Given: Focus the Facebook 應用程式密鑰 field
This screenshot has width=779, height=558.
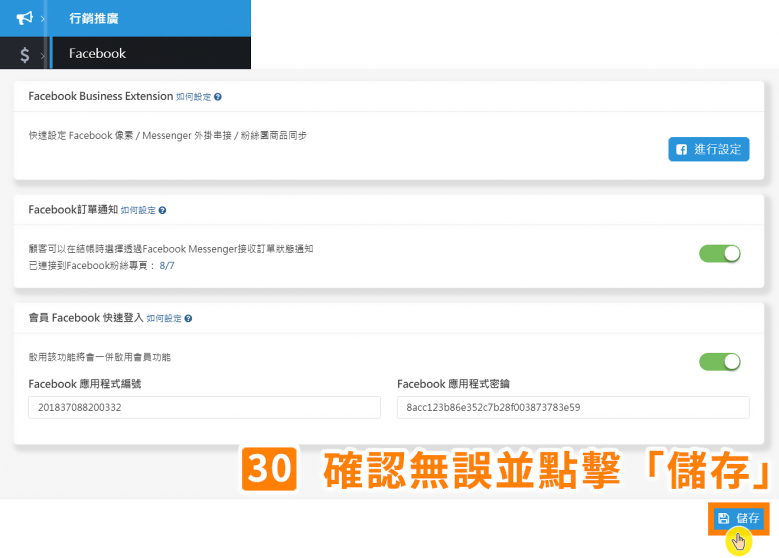Looking at the screenshot, I should [573, 407].
